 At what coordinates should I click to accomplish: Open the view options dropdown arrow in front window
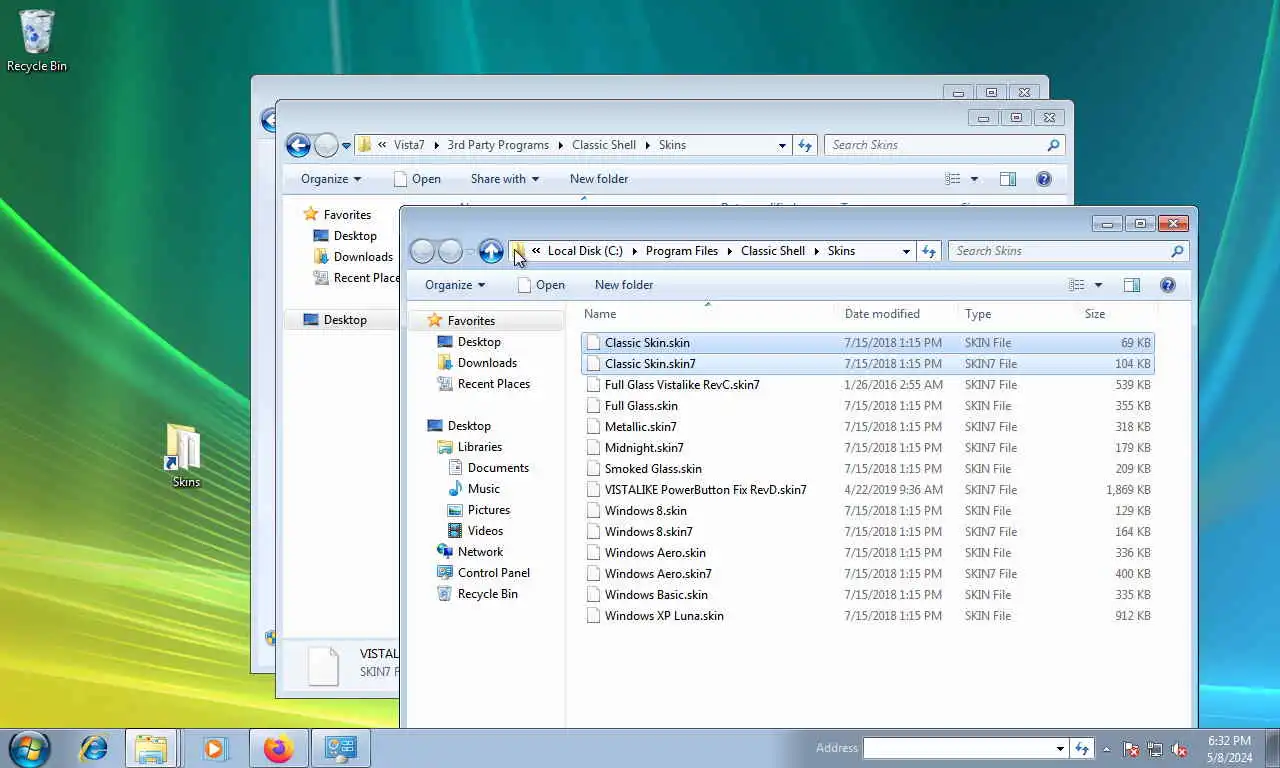click(1098, 285)
